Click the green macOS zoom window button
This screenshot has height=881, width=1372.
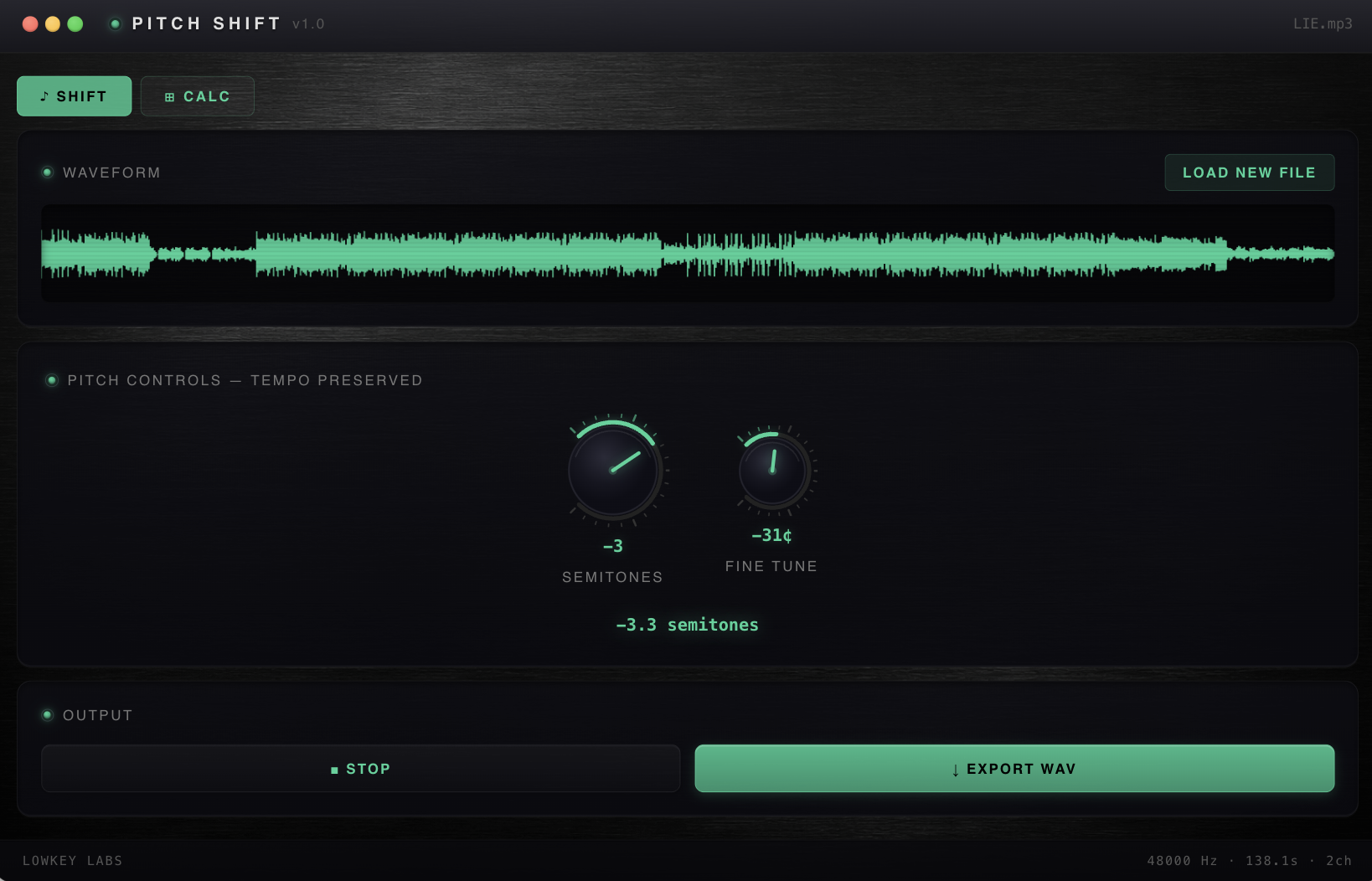75,24
